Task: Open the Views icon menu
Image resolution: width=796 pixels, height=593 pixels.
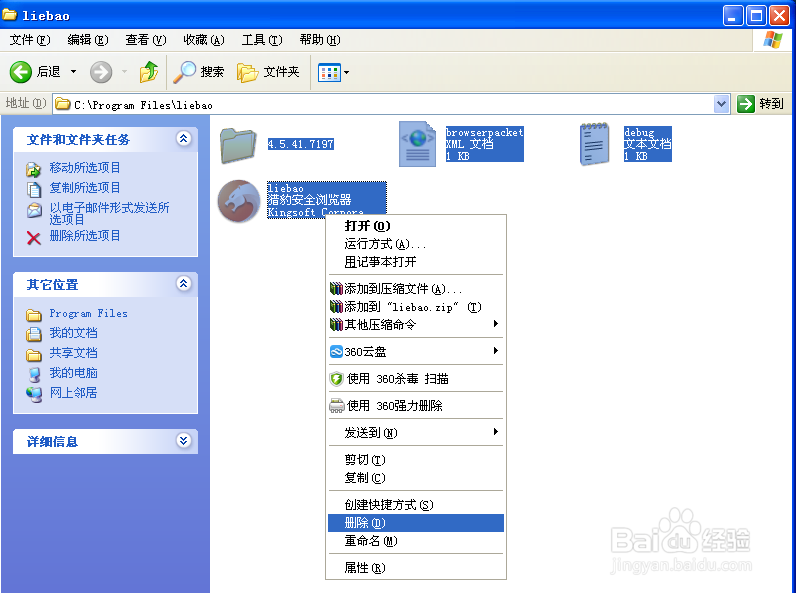Action: pos(329,73)
